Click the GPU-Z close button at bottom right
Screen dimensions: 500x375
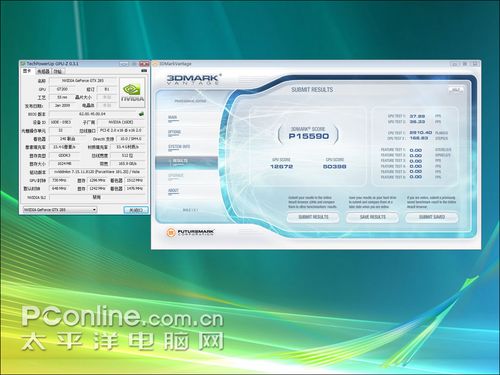[136, 210]
